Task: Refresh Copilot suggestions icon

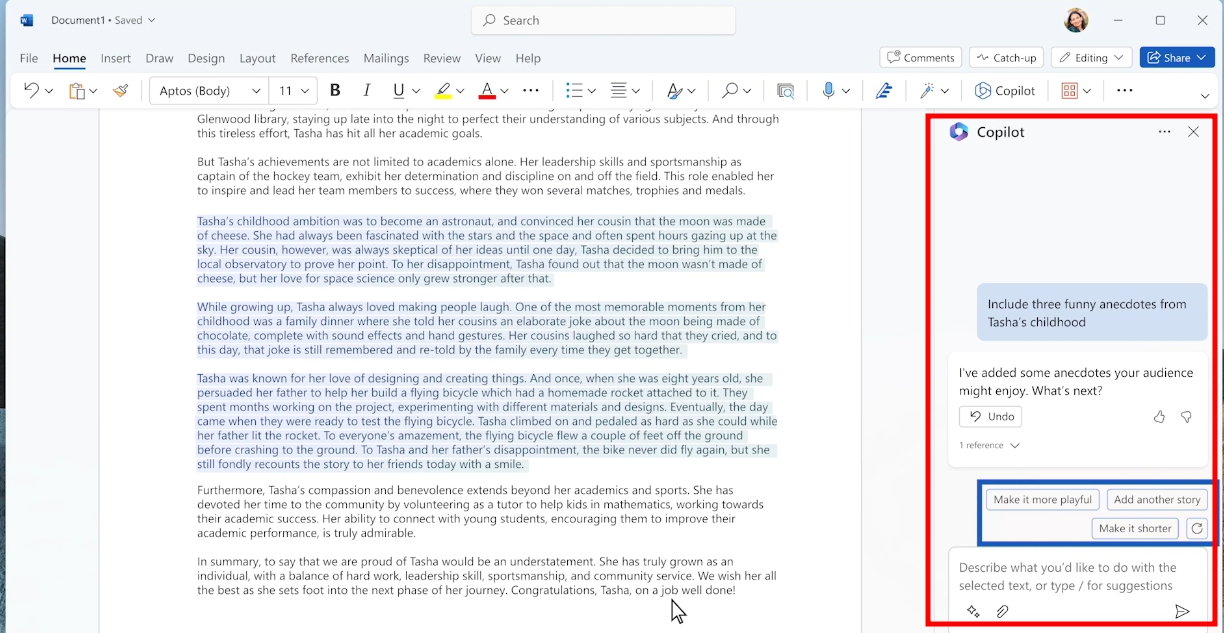Action: [1197, 529]
